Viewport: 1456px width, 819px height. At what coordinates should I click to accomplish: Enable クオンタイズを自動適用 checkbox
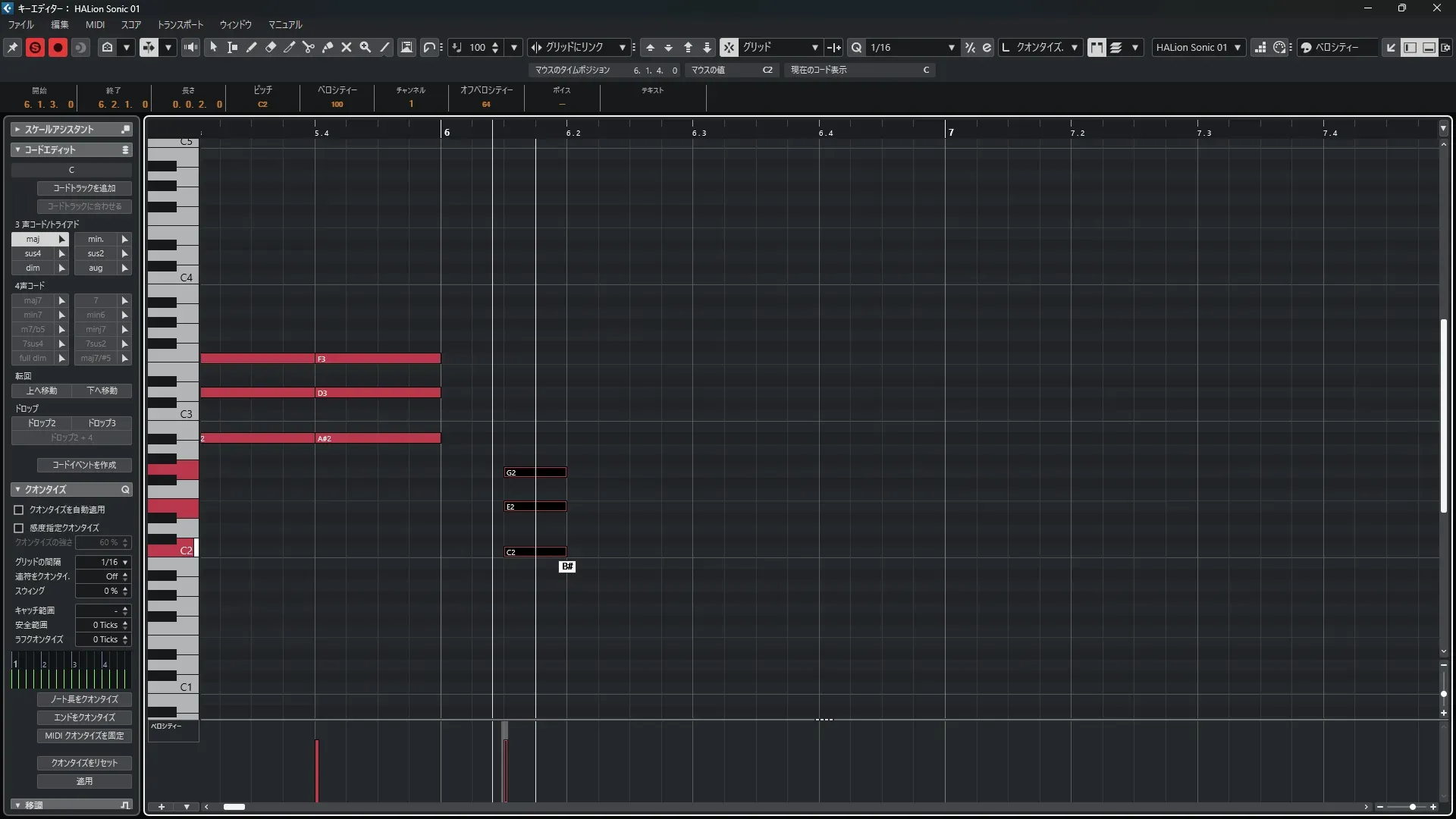[19, 510]
